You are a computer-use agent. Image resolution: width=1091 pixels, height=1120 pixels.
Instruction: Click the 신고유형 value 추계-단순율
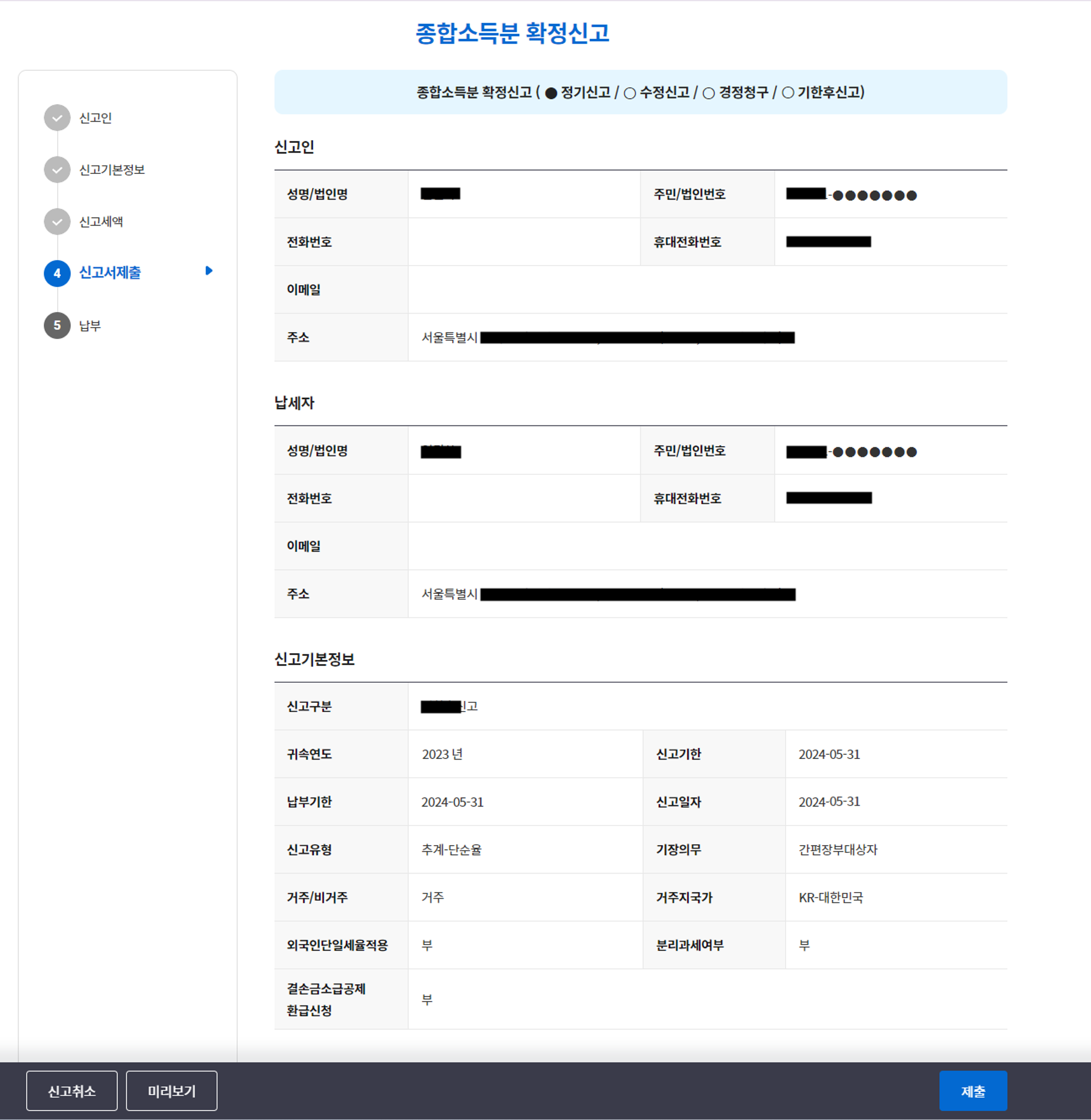click(452, 850)
